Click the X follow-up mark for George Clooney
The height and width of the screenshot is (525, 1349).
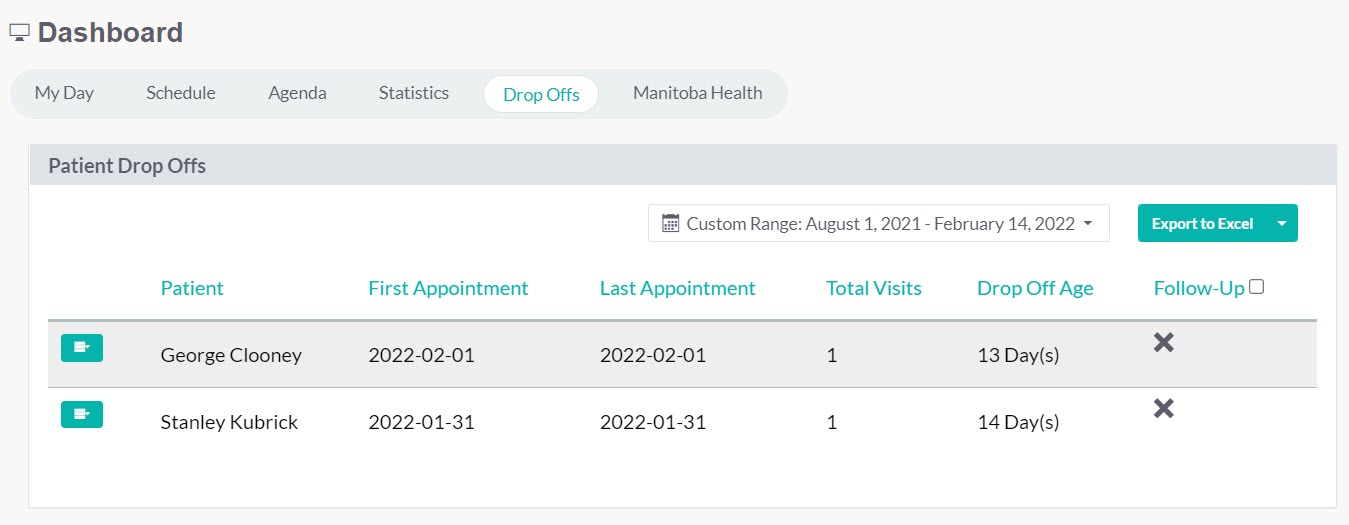[x=1163, y=342]
